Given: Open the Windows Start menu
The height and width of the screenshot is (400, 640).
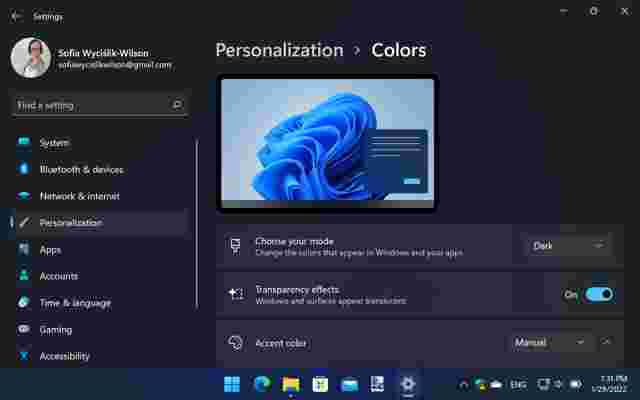Looking at the screenshot, I should tap(232, 384).
